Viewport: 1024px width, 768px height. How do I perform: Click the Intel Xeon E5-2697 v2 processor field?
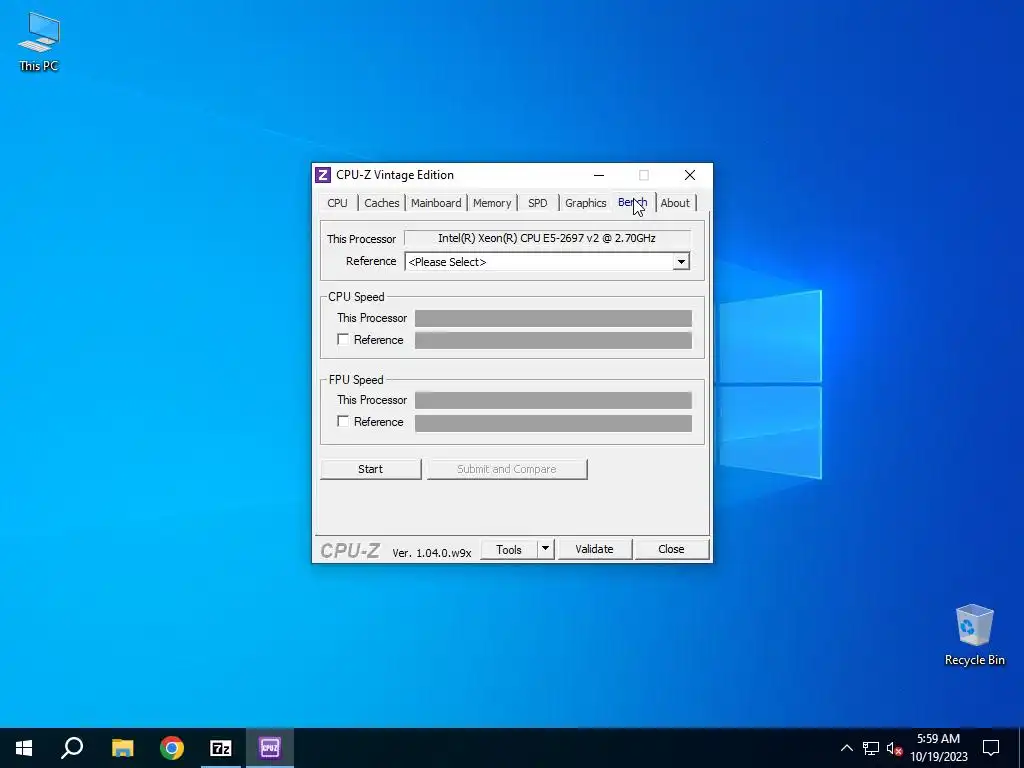547,238
